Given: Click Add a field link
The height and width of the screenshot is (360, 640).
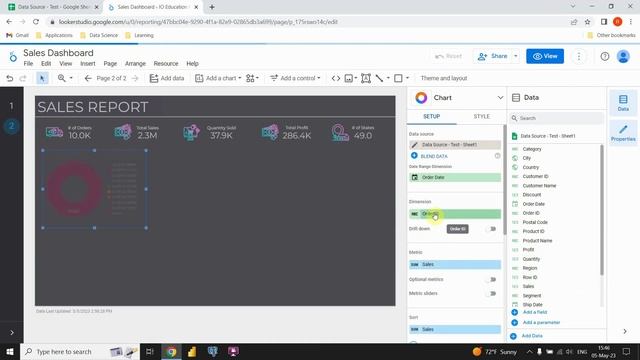Looking at the screenshot, I should coord(535,312).
